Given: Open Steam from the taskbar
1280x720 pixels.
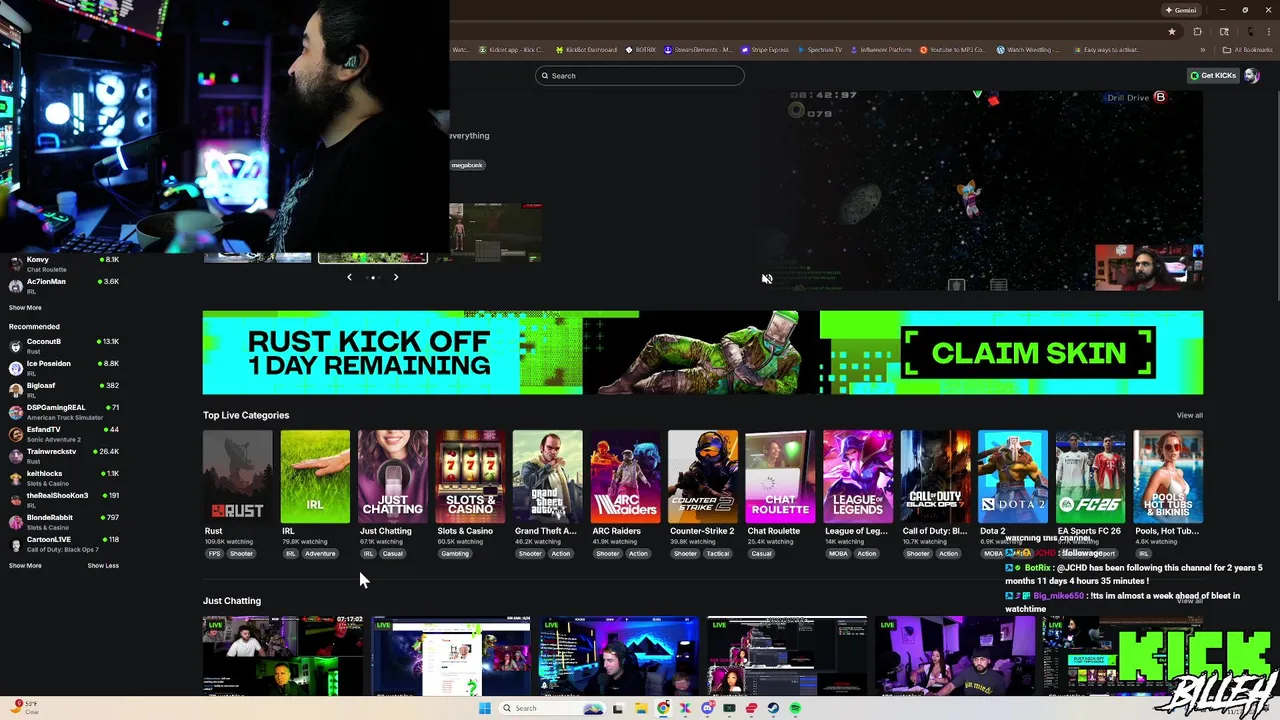Looking at the screenshot, I should click(x=773, y=708).
